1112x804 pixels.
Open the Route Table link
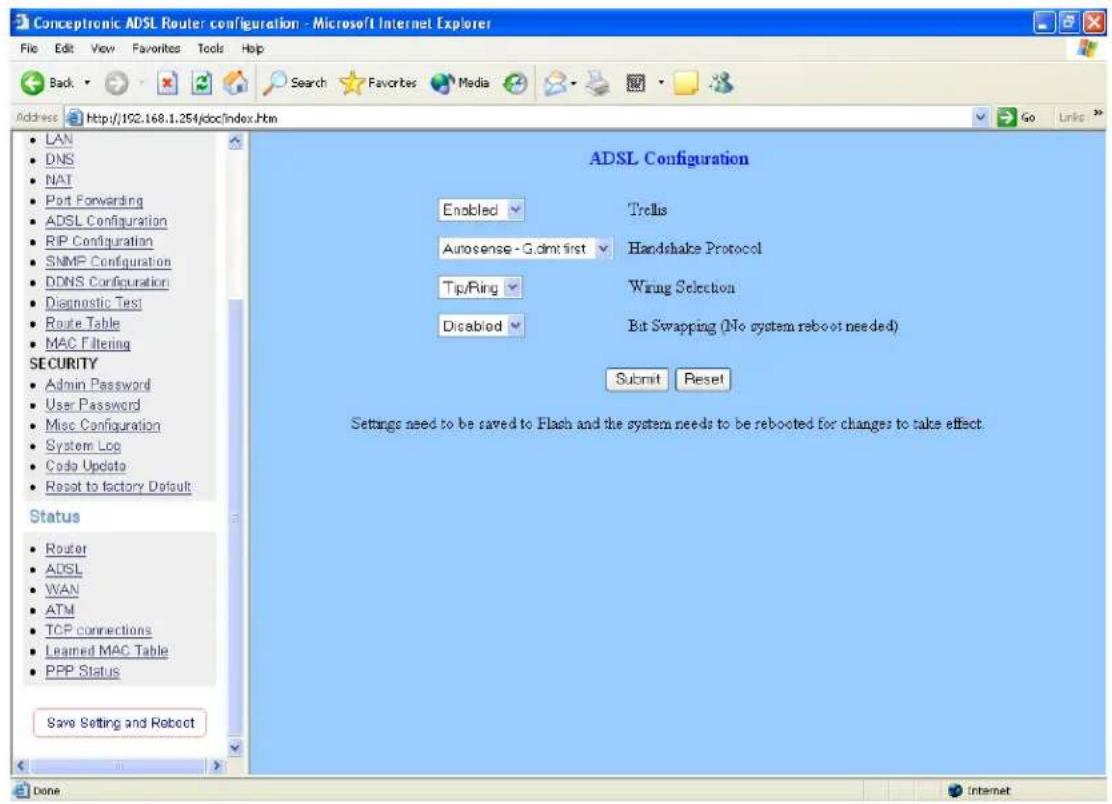click(83, 323)
